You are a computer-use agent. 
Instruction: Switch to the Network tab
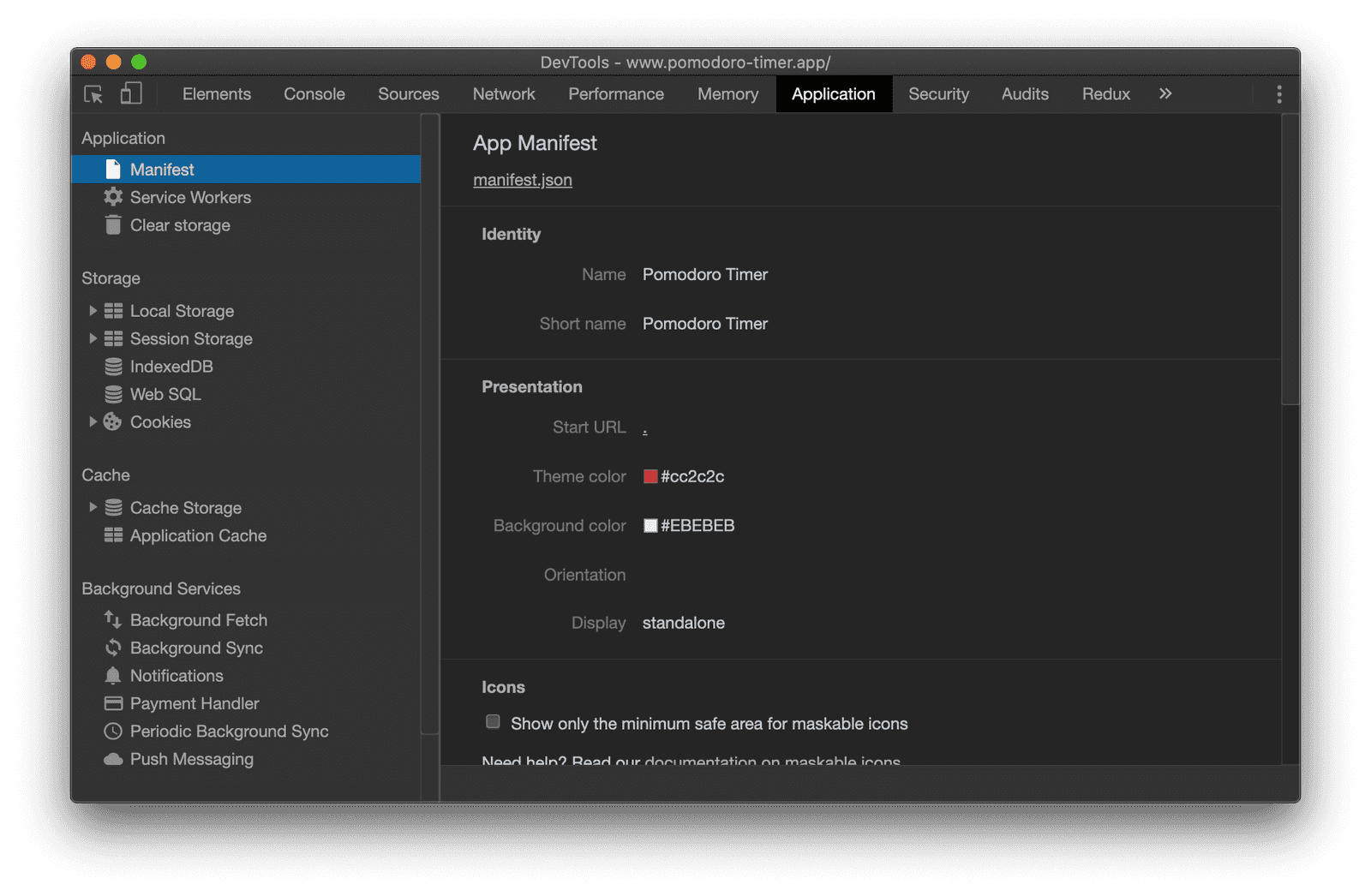pos(504,94)
